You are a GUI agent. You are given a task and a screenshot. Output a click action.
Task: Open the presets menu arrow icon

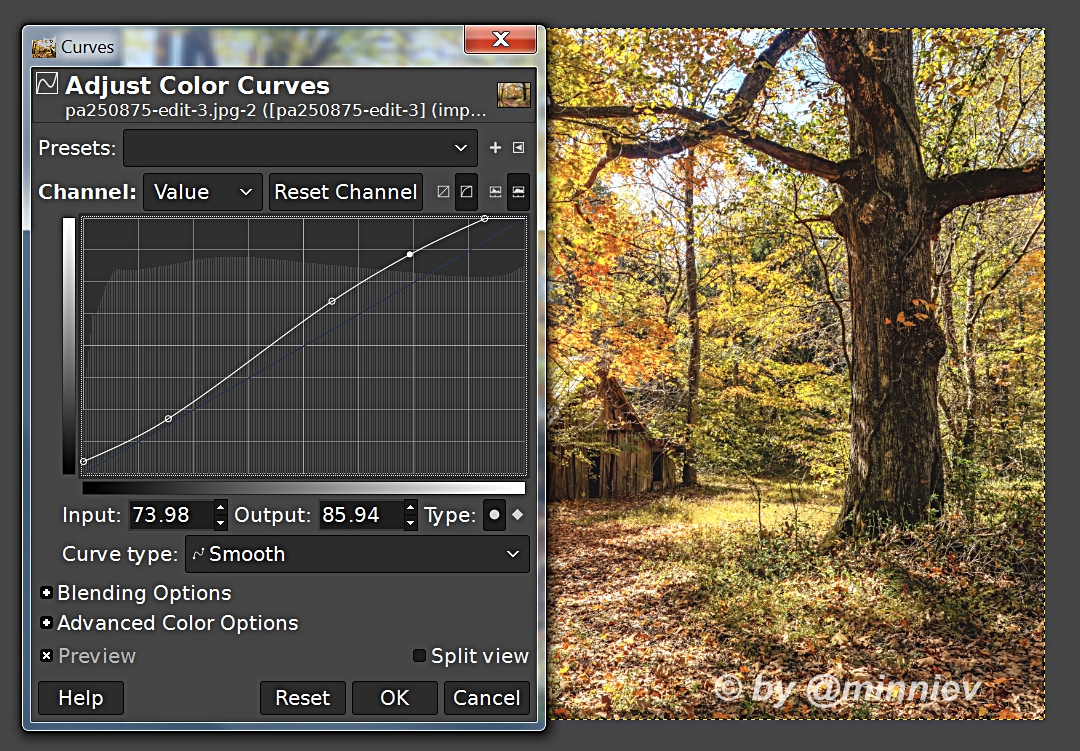click(x=518, y=148)
